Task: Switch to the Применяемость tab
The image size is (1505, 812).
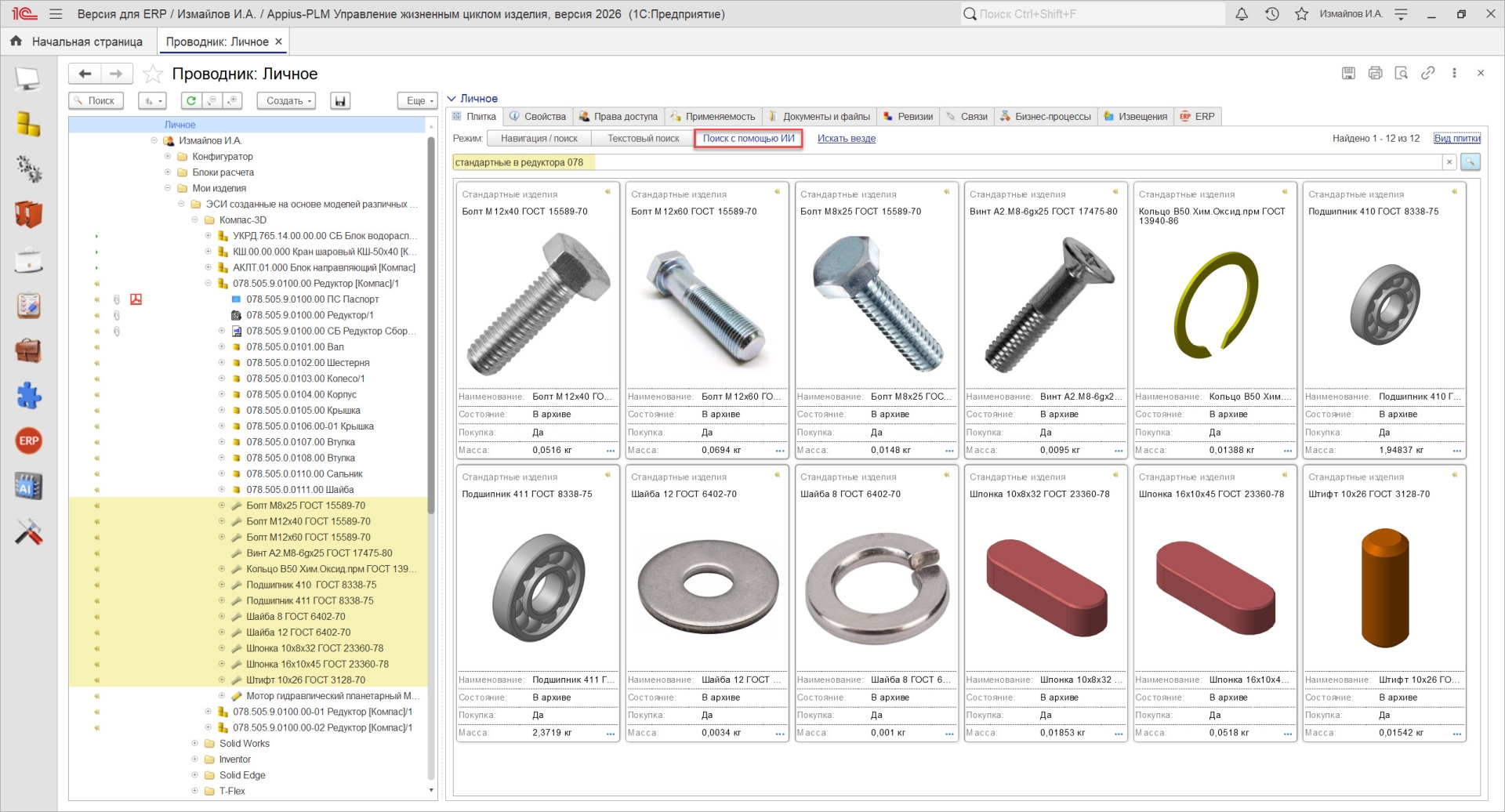Action: (x=713, y=117)
